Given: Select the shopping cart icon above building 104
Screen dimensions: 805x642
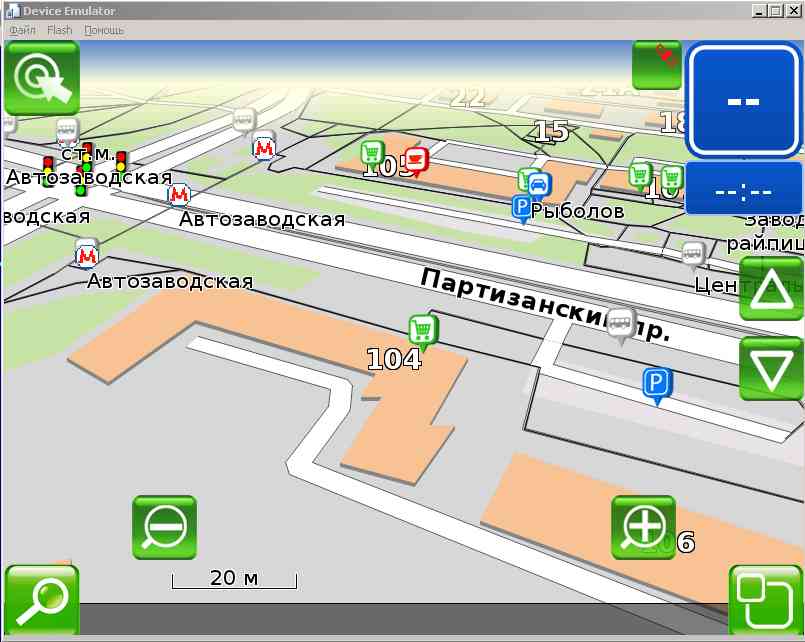Looking at the screenshot, I should click(x=423, y=329).
